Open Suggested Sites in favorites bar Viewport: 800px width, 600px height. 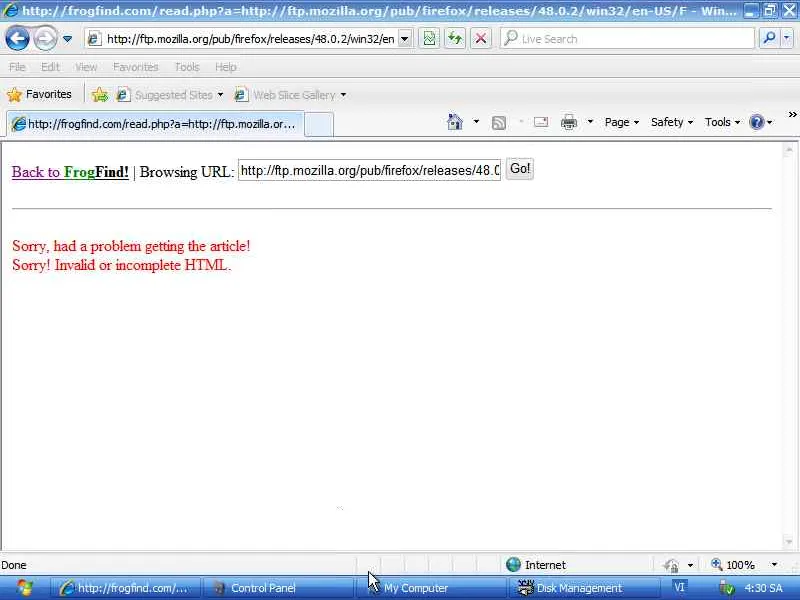170,95
